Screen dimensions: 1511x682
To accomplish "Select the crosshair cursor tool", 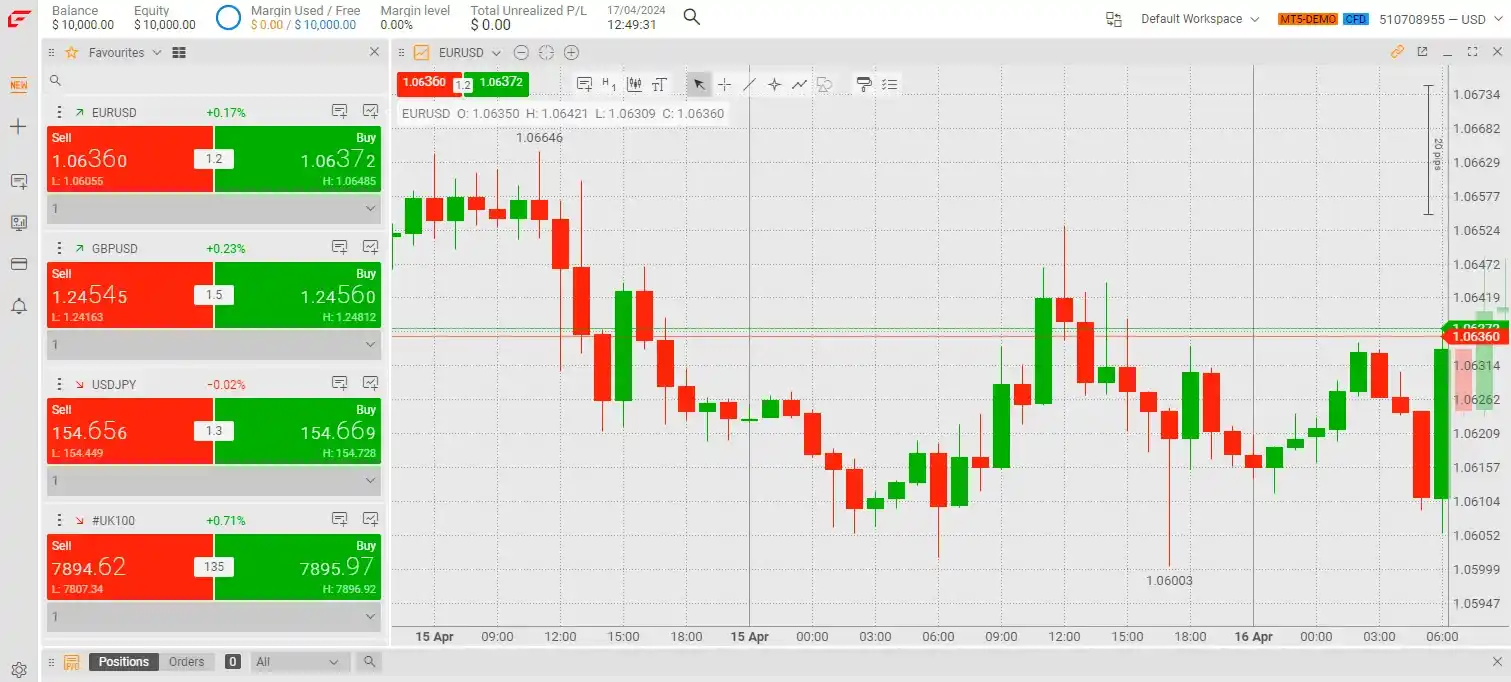I will (724, 85).
